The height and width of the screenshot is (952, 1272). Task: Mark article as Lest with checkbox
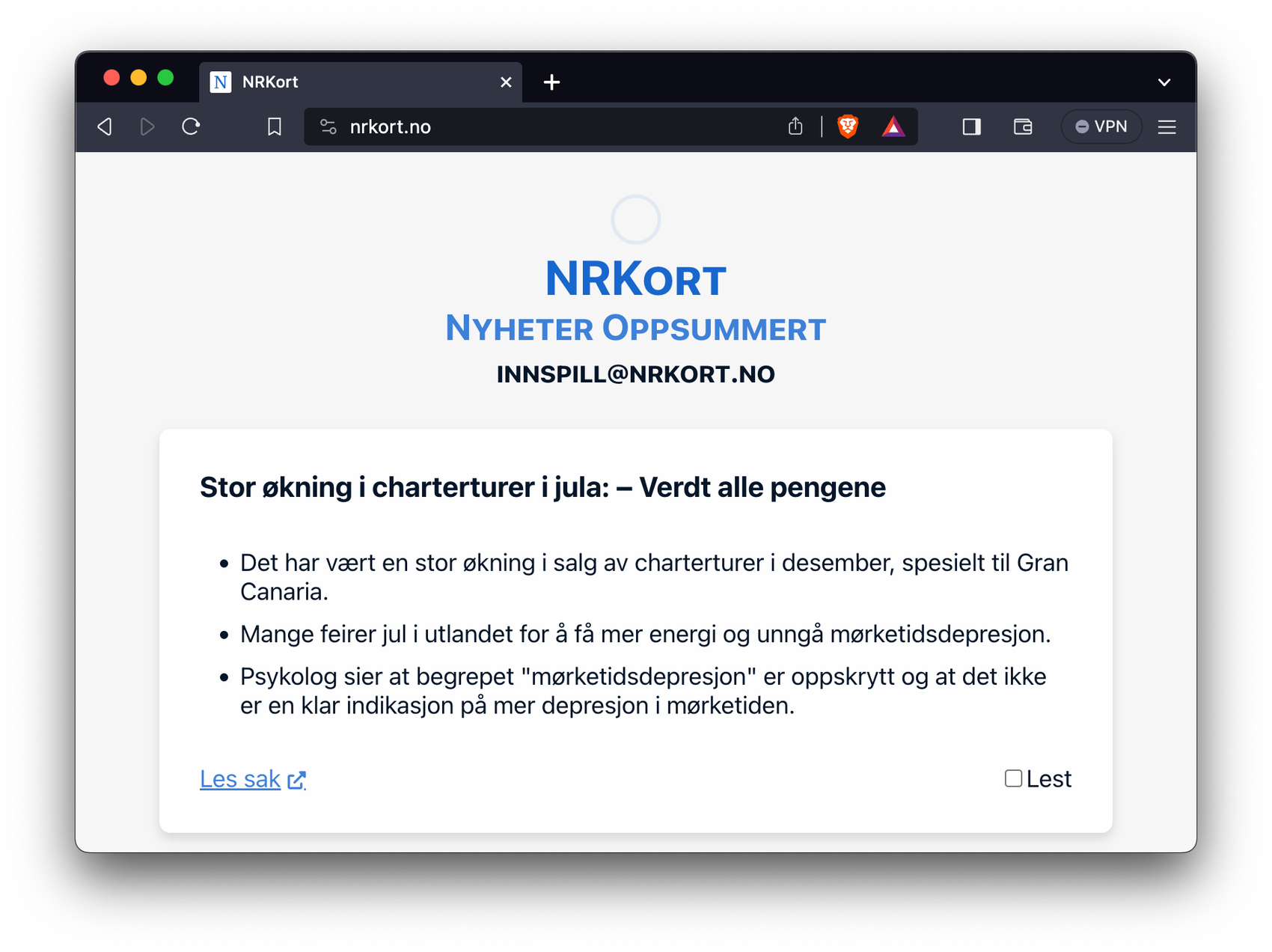coord(1013,778)
